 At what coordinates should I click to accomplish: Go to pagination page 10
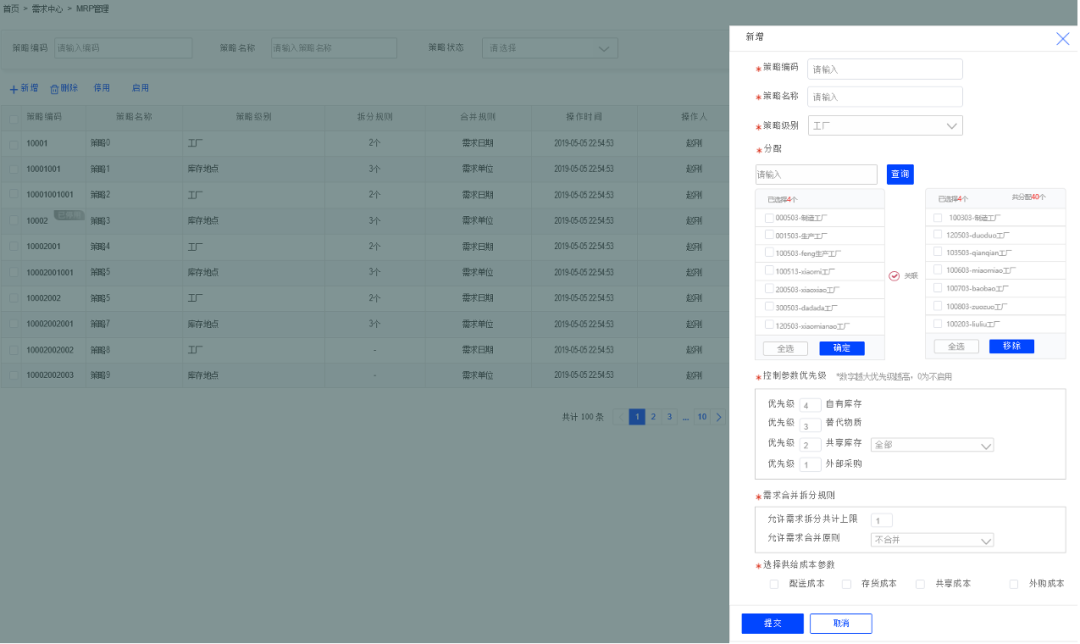click(702, 417)
